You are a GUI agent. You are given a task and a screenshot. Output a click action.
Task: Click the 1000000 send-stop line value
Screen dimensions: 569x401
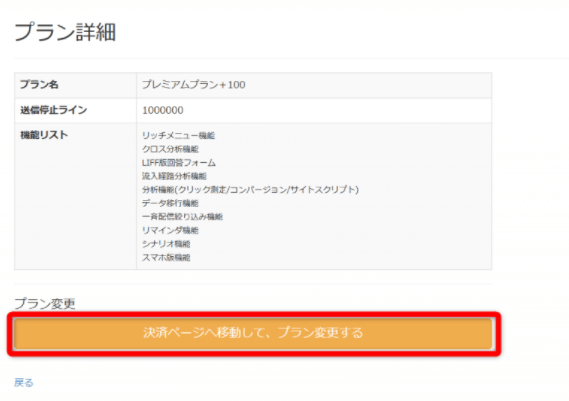163,110
